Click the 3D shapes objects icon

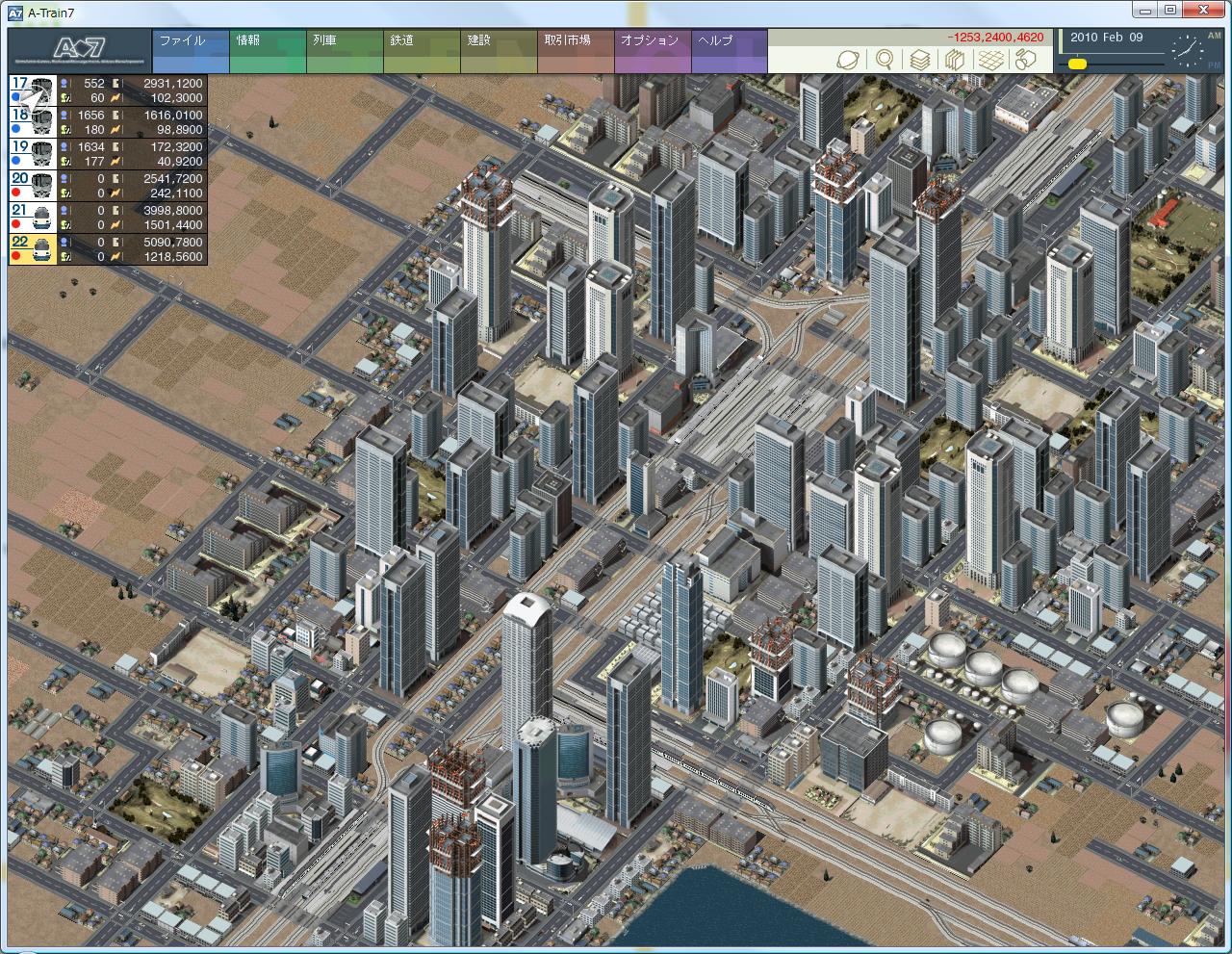click(x=1026, y=60)
